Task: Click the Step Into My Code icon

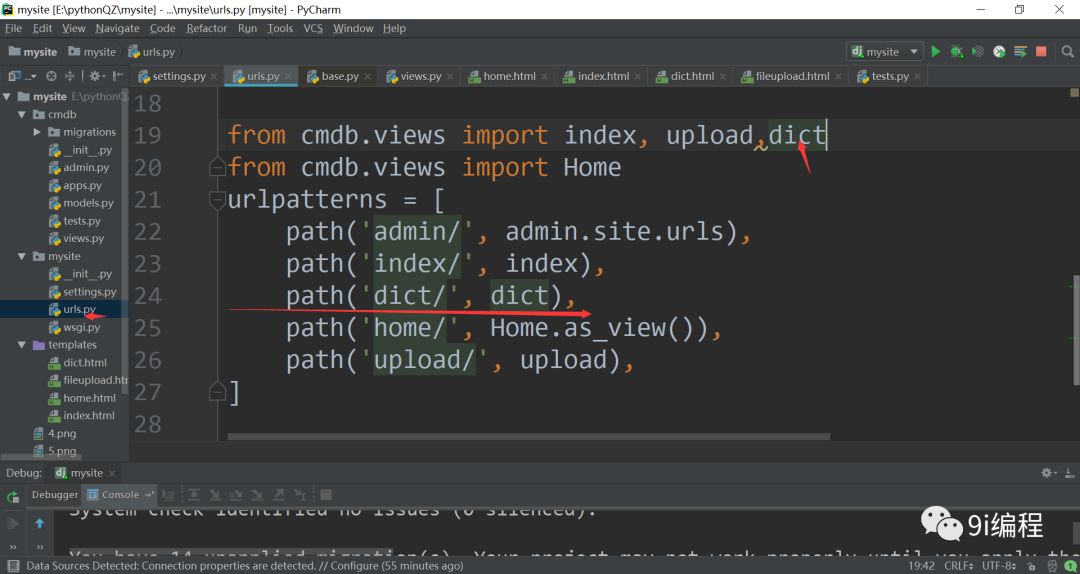Action: (236, 495)
